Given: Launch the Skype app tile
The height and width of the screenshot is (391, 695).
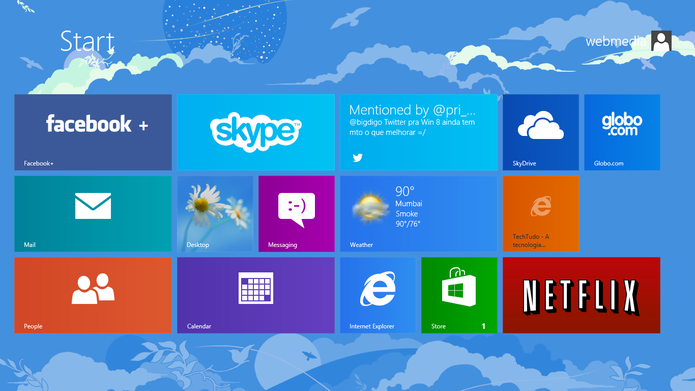Looking at the screenshot, I should pos(256,132).
